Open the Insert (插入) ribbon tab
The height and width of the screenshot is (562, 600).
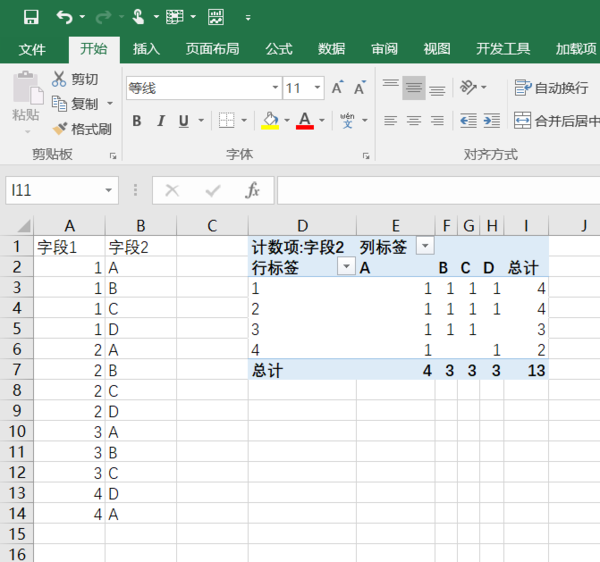(x=146, y=49)
